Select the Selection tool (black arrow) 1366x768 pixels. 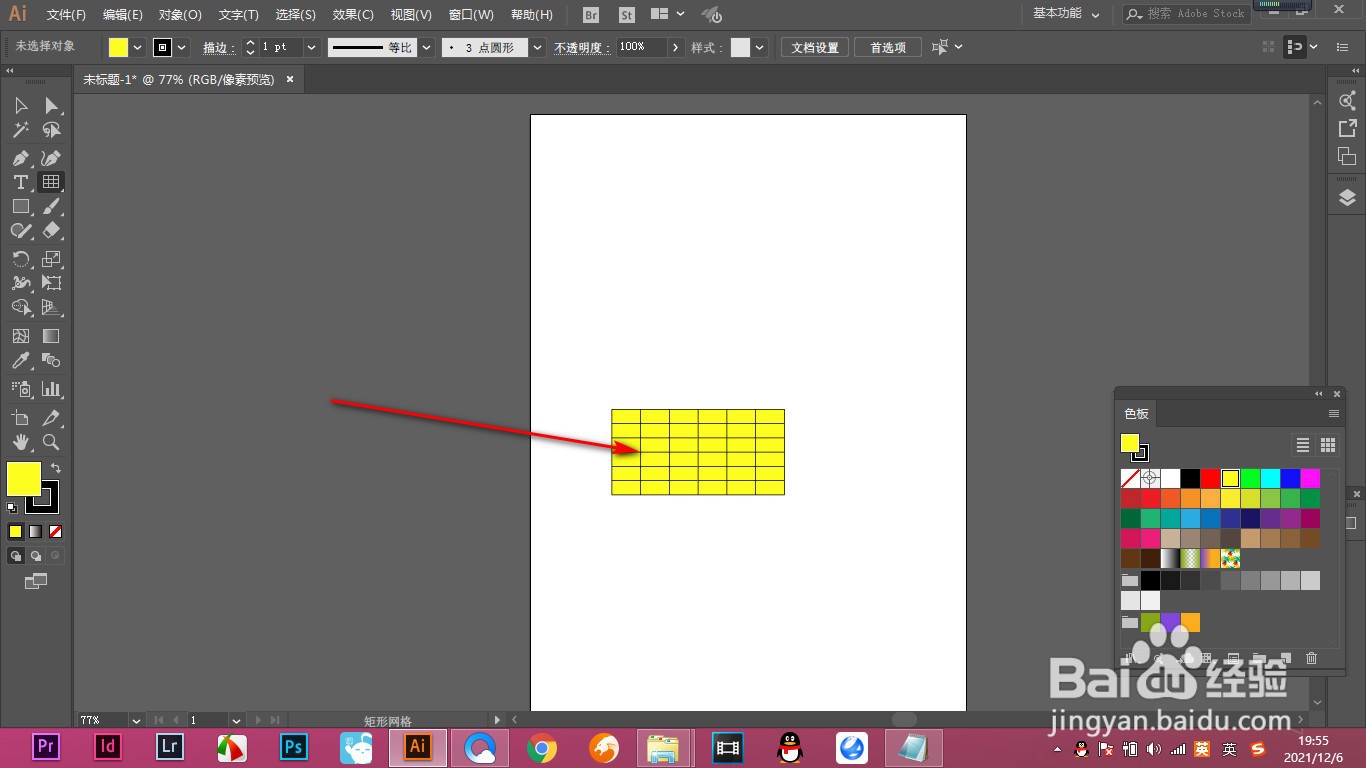[x=20, y=105]
